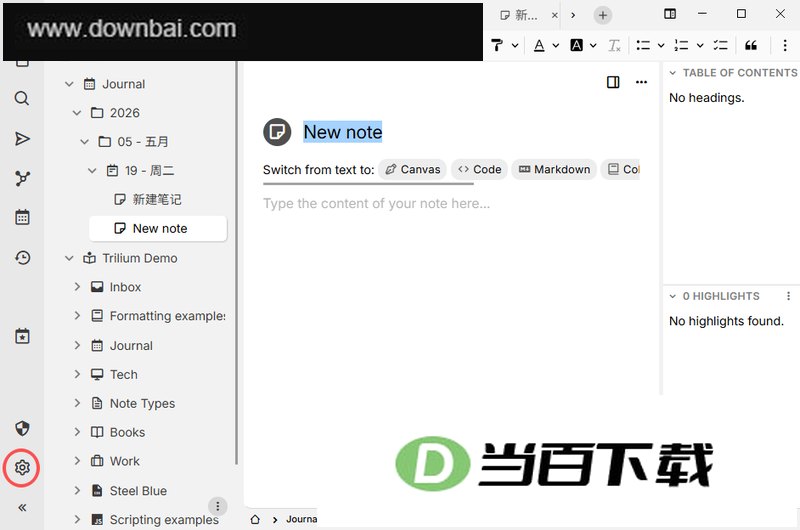Viewport: 800px width, 530px height.
Task: Click the New note title field
Action: [x=343, y=132]
